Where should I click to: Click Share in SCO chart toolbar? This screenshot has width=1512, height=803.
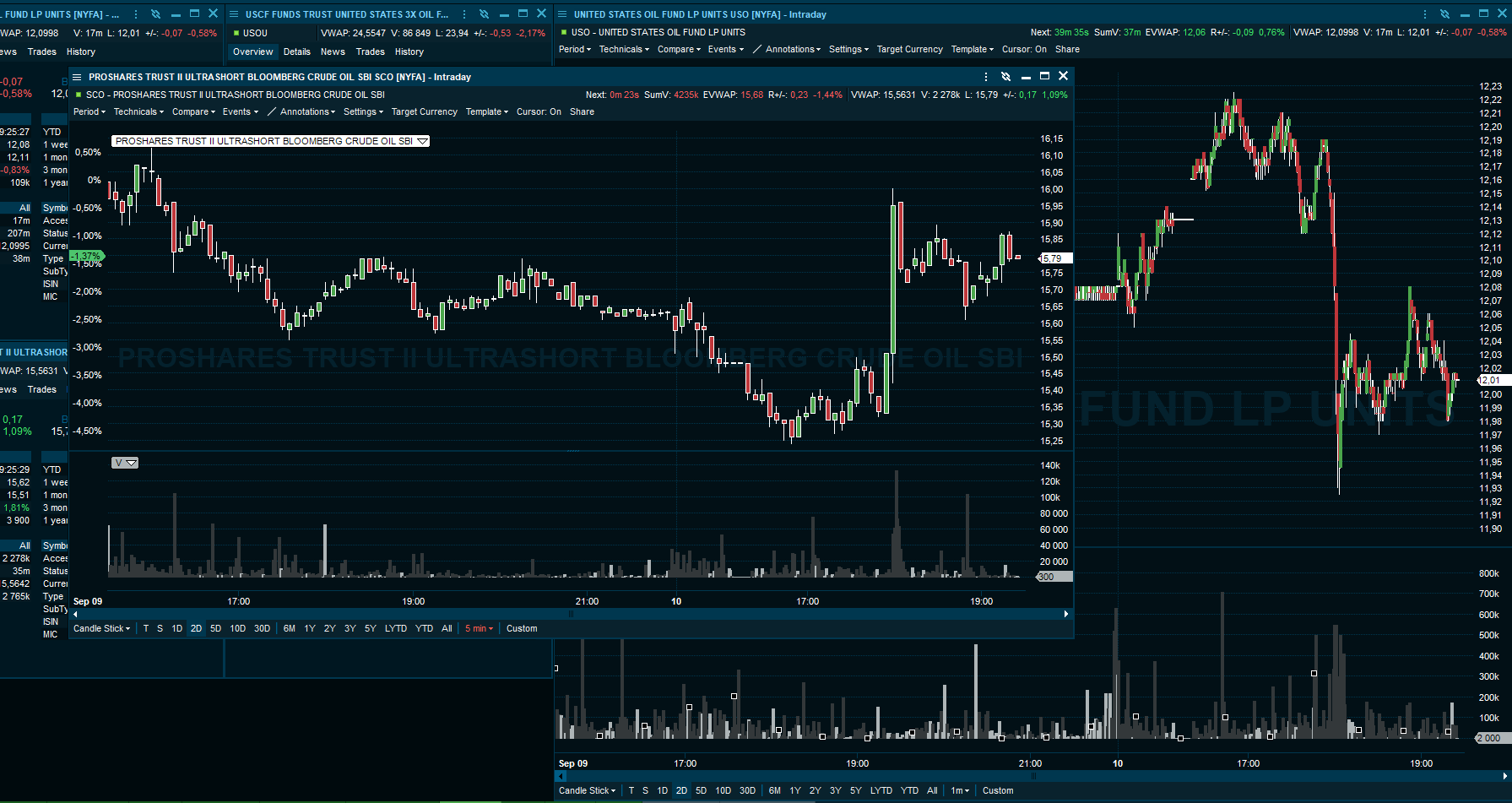coord(582,111)
